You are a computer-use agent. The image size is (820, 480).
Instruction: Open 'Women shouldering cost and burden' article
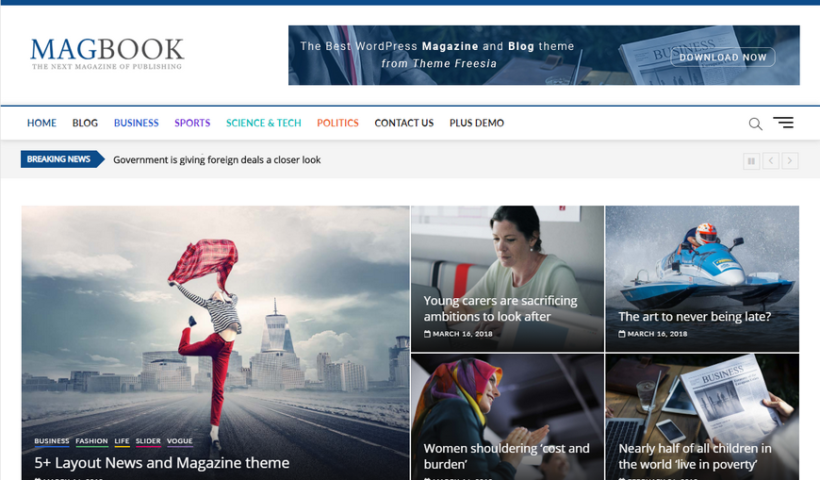pyautogui.click(x=506, y=456)
